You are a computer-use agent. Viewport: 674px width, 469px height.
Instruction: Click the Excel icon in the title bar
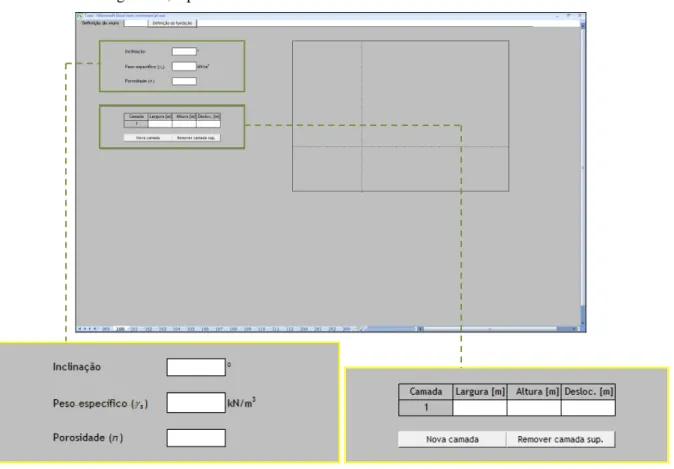coord(80,16)
